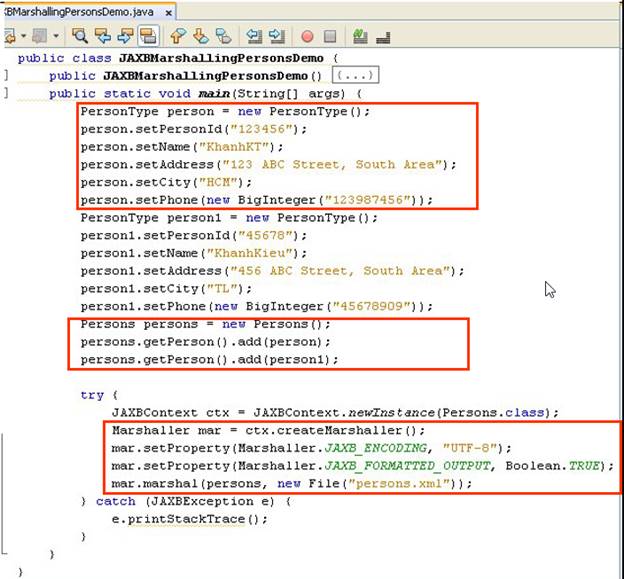
Task: Click the Find Selection magnifier icon
Action: coord(80,36)
